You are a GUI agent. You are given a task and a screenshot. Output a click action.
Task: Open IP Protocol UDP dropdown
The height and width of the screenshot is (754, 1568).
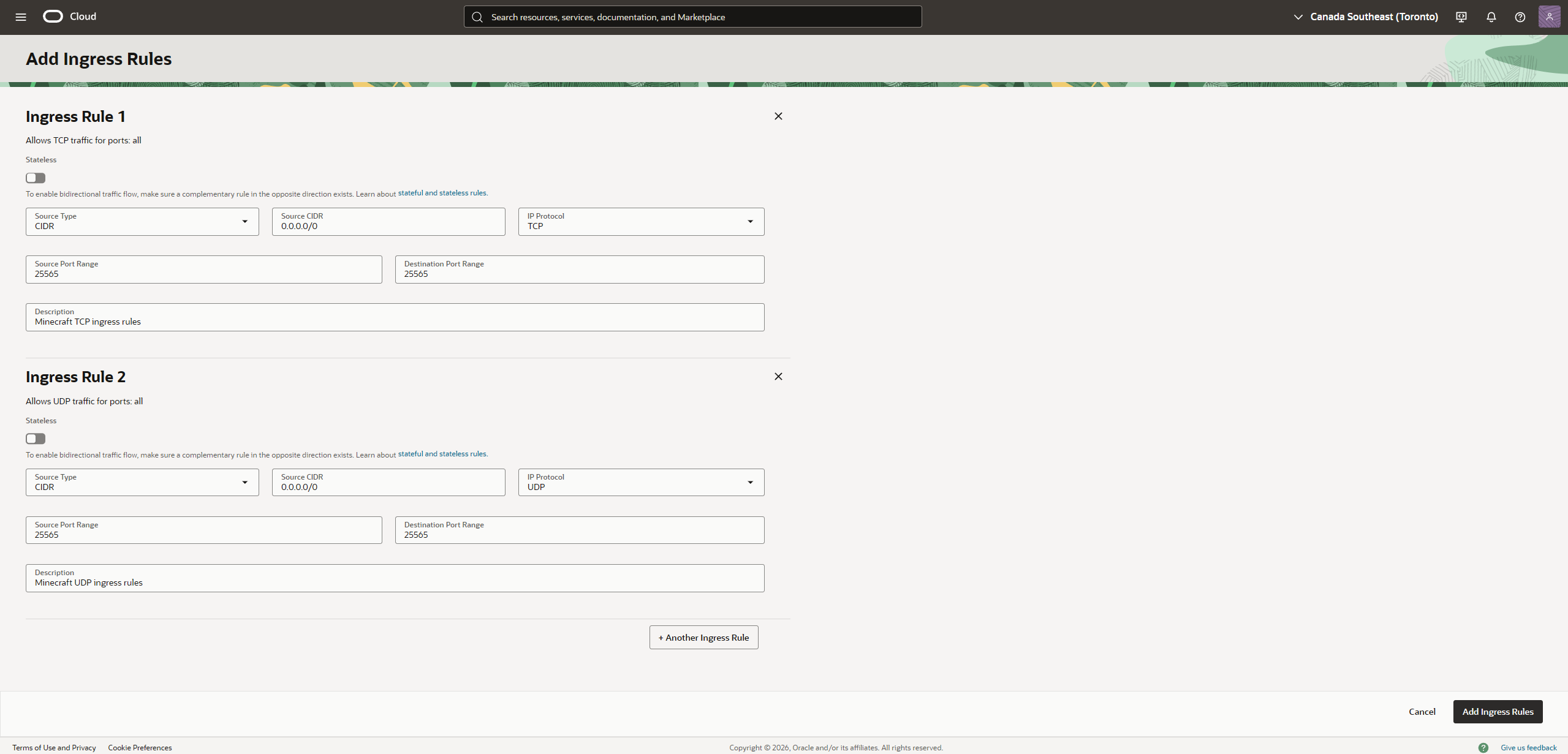click(x=641, y=483)
